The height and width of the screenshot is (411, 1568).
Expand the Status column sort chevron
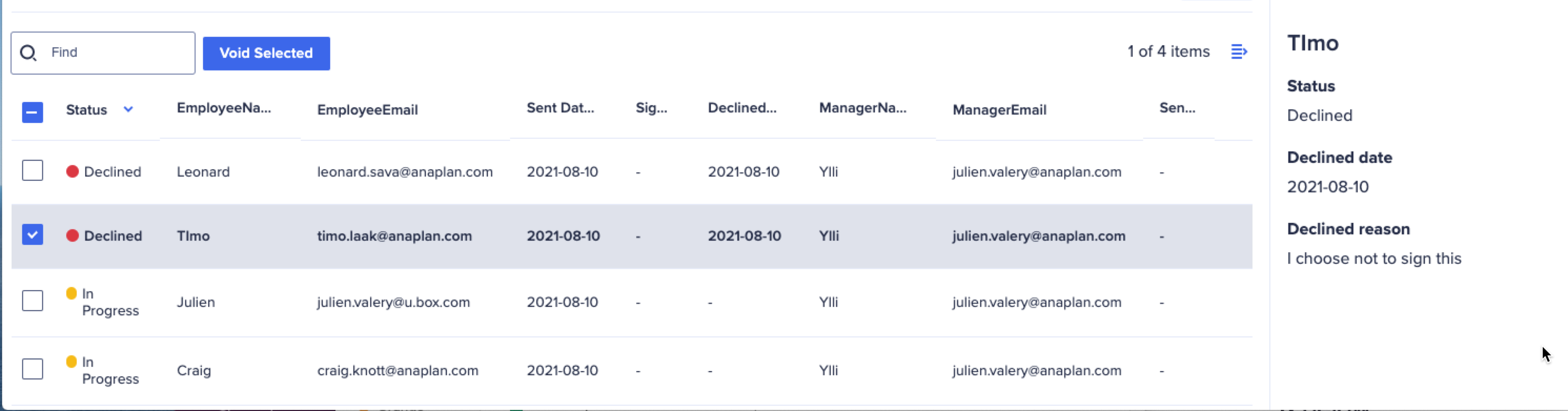(128, 109)
